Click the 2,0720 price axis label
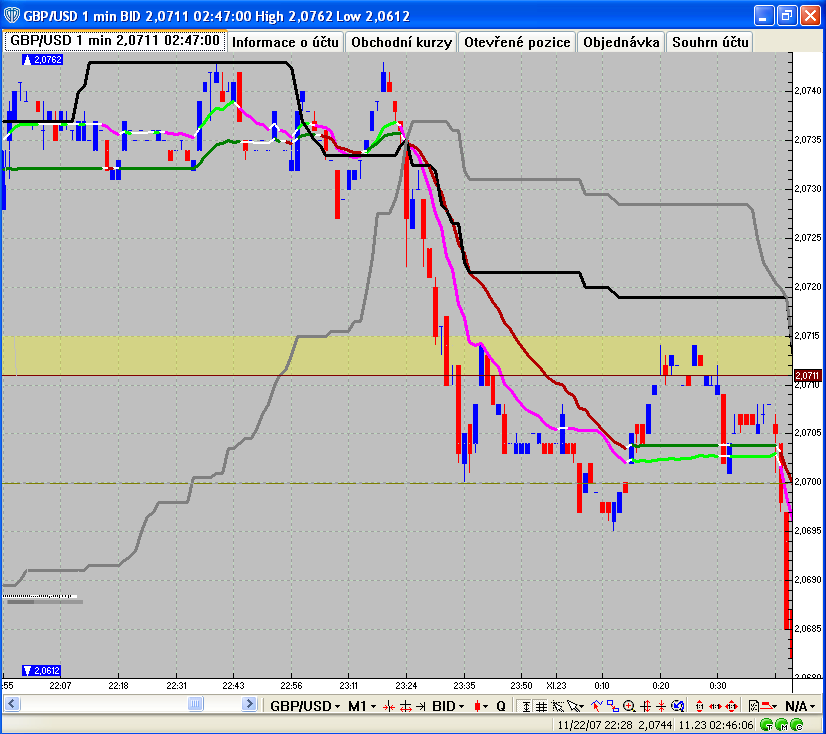 (808, 287)
